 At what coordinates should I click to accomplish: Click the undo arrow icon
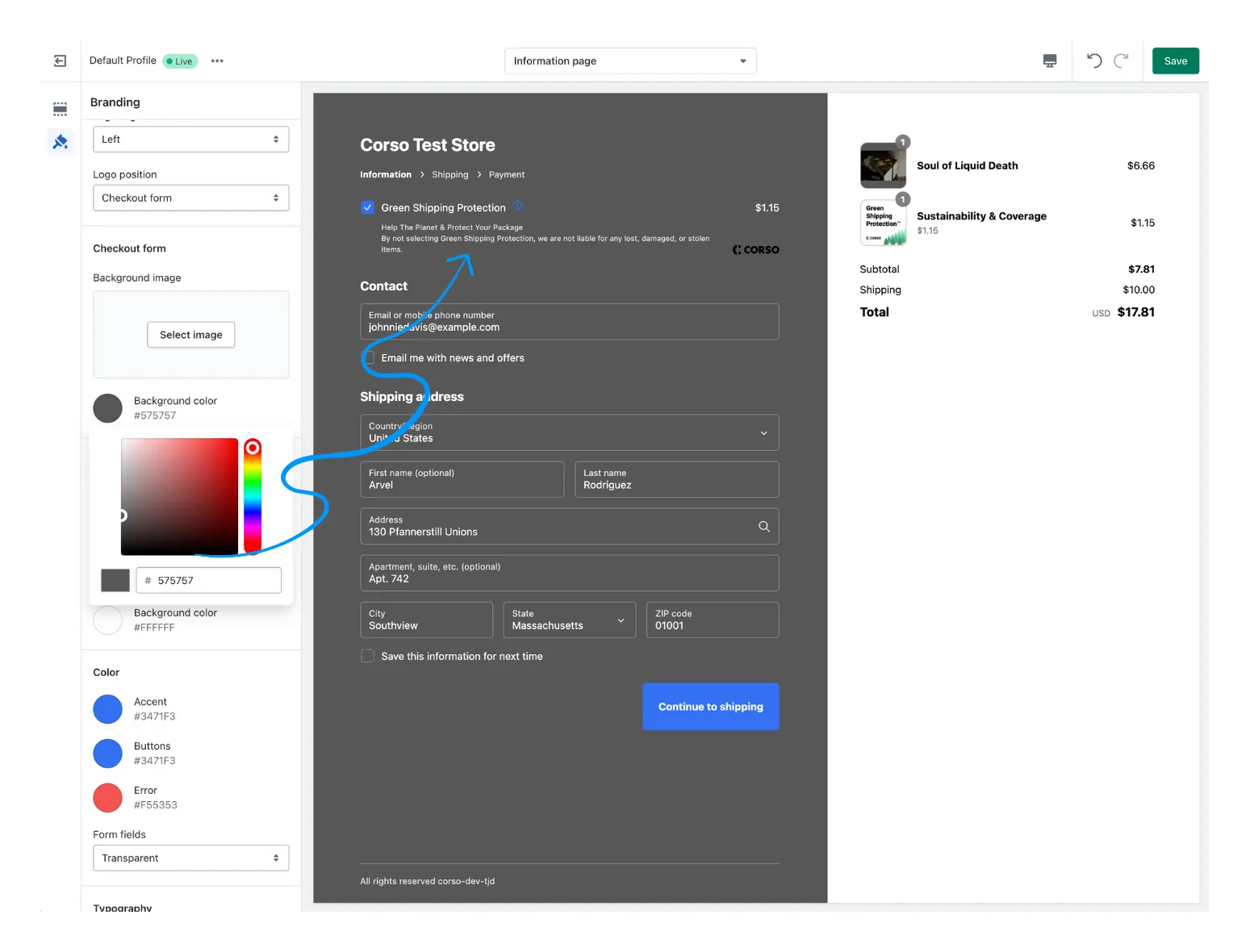(1093, 61)
